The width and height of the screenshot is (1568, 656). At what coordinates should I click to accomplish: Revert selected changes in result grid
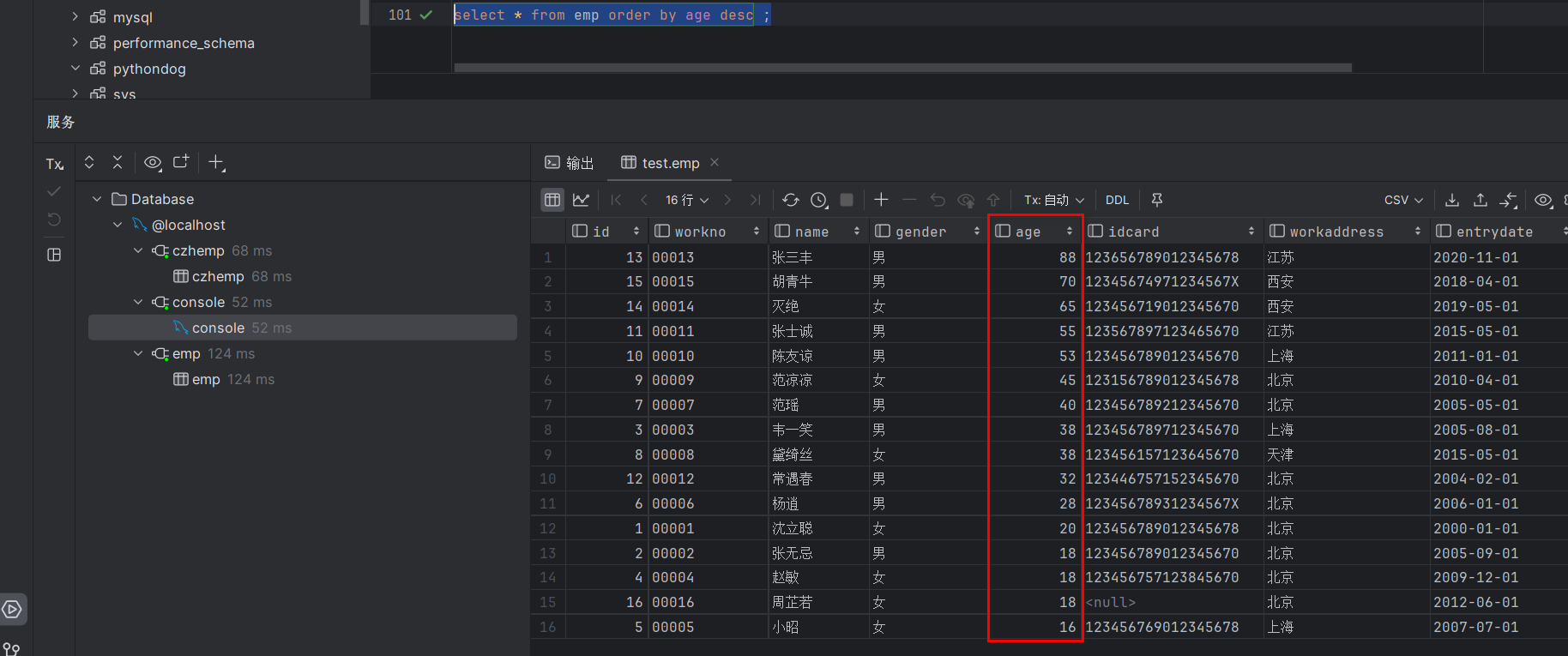[x=938, y=200]
